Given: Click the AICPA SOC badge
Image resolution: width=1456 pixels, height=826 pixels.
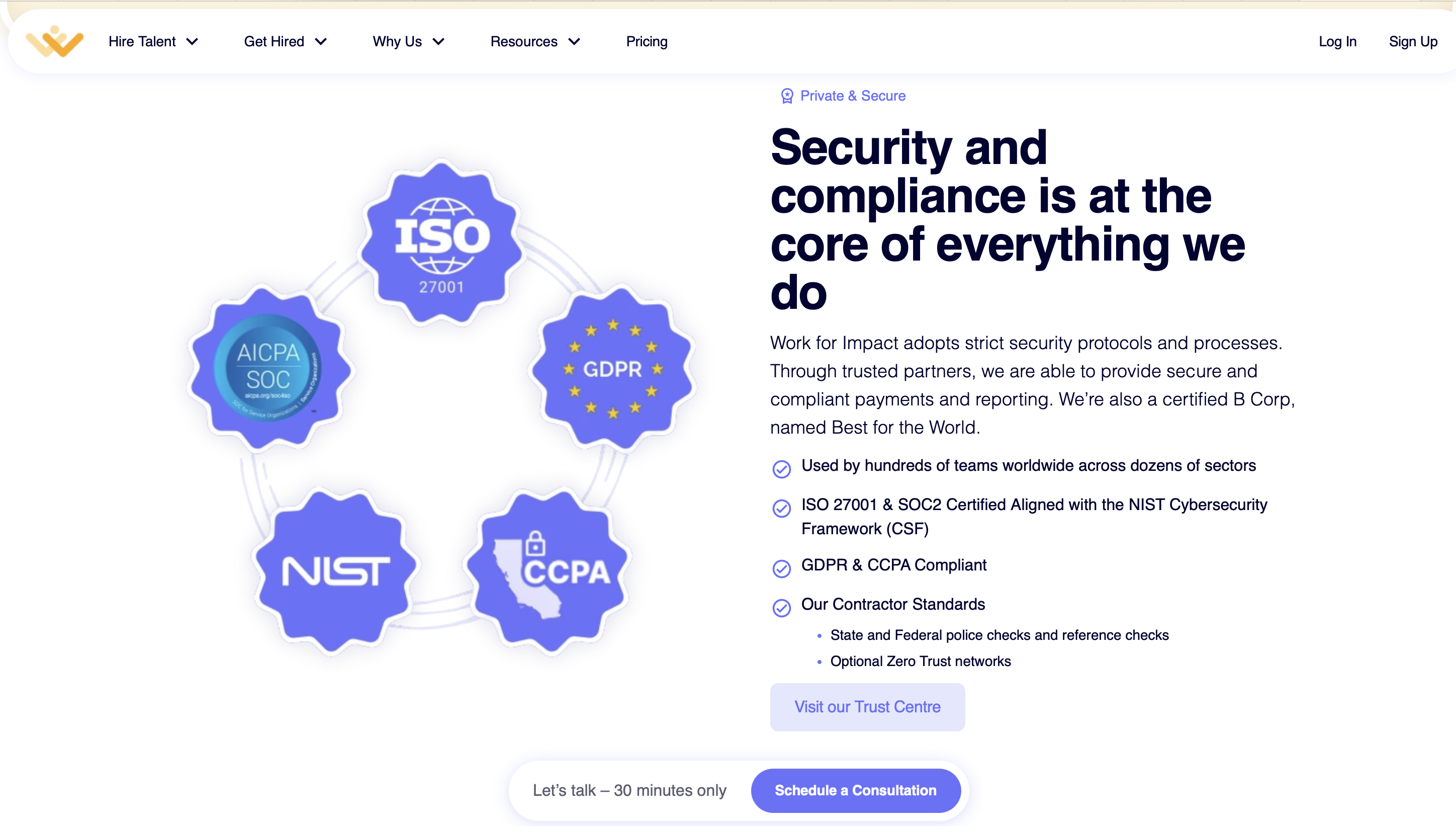Looking at the screenshot, I should 269,368.
